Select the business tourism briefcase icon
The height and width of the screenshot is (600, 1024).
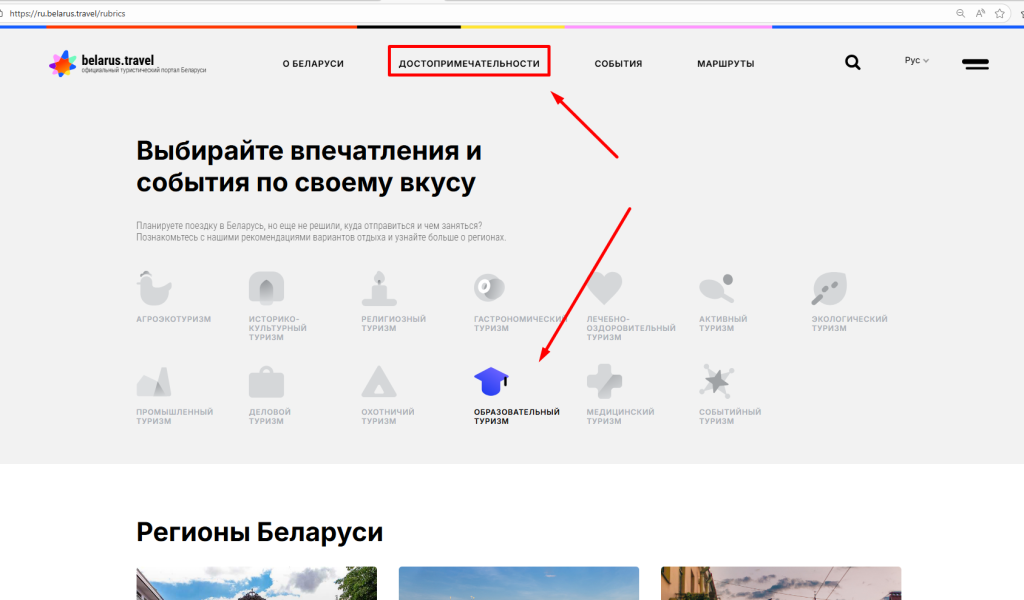[x=266, y=381]
